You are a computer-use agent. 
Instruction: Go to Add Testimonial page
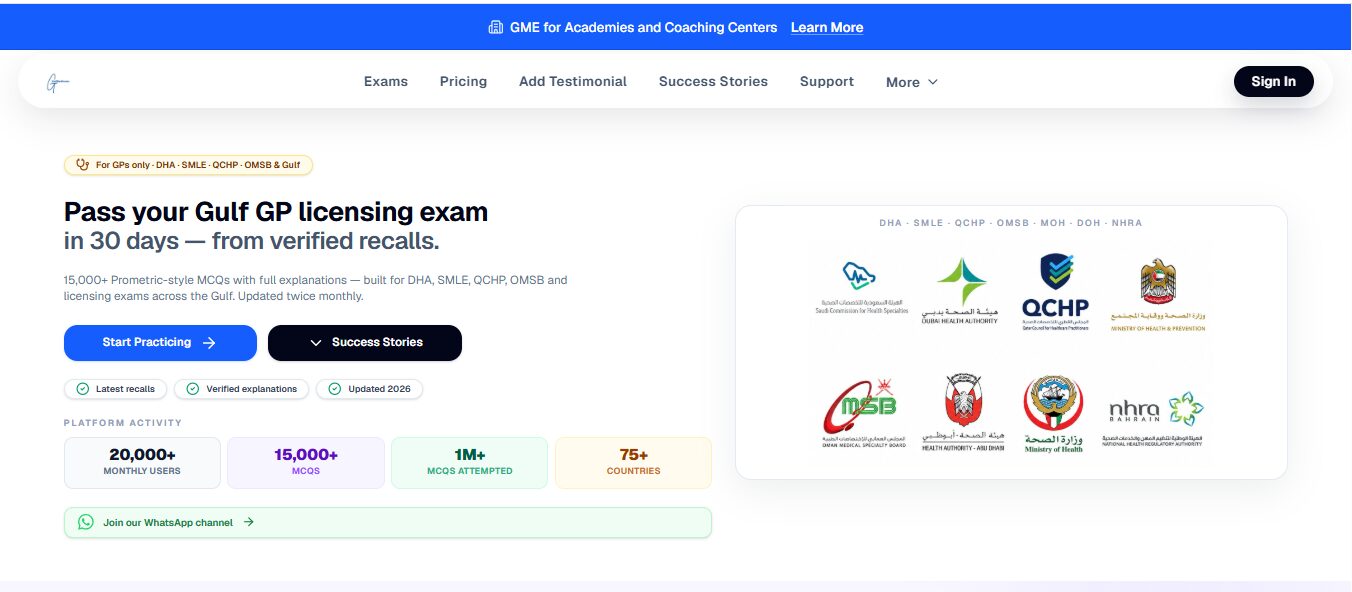click(x=573, y=82)
